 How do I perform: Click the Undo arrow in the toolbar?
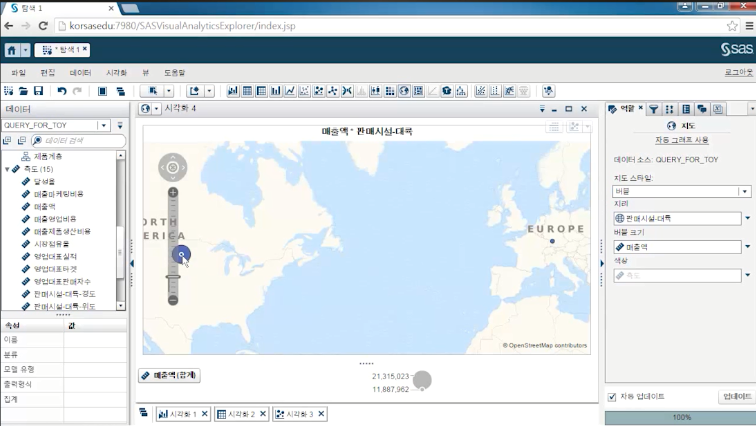coord(61,91)
